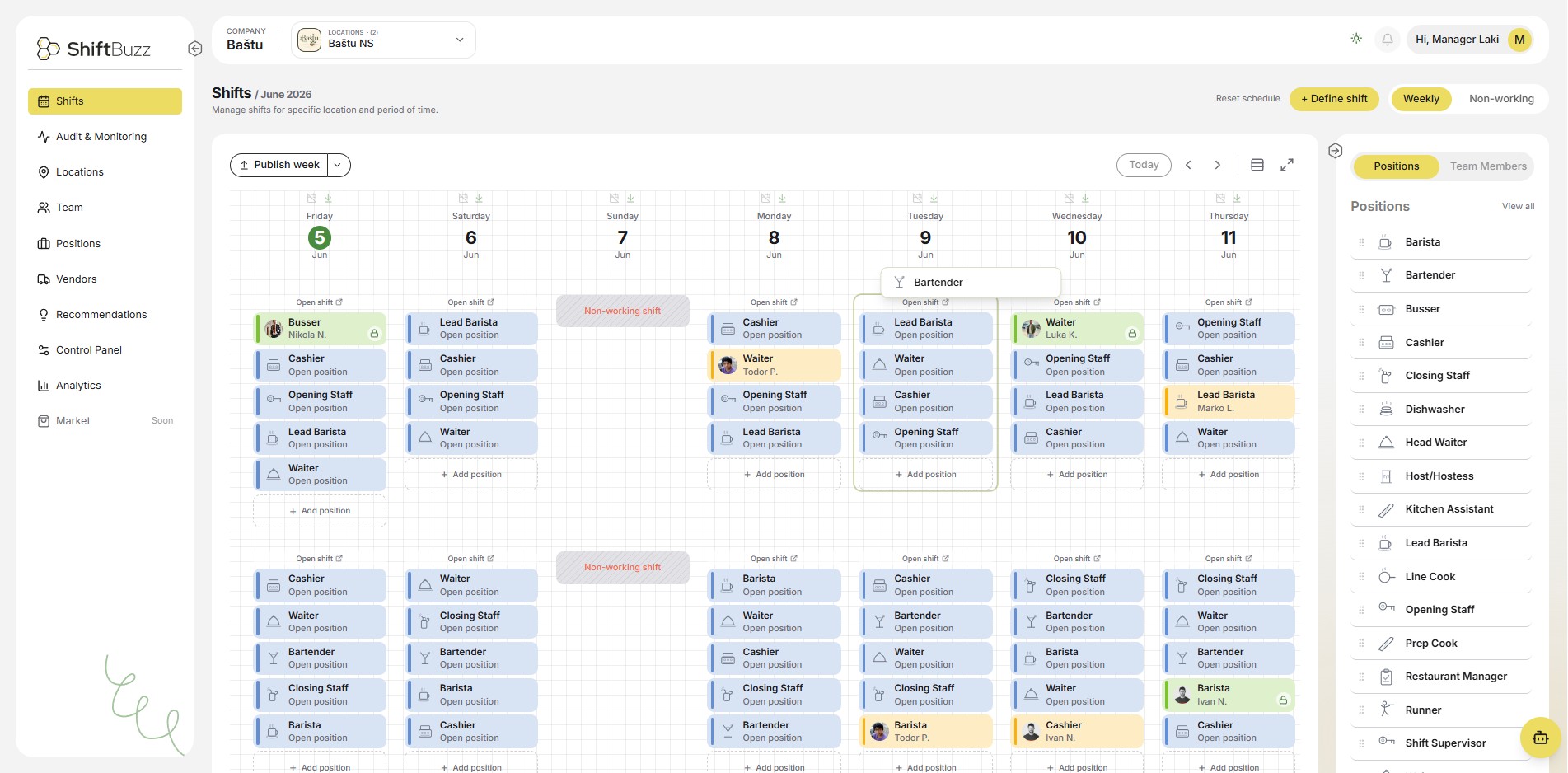Screen dimensions: 1568x773
Task: Collapse the positions panel arrow icon
Action: (x=1336, y=151)
